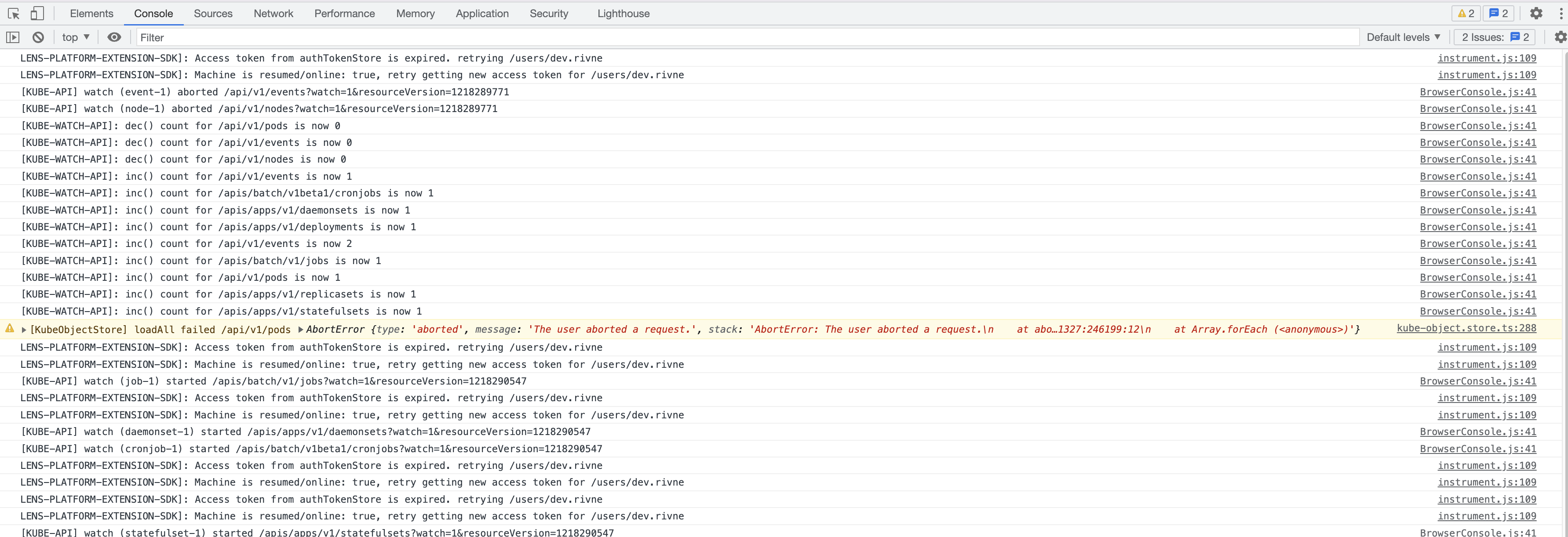
Task: Click the blue messages count badge
Action: [x=1498, y=13]
